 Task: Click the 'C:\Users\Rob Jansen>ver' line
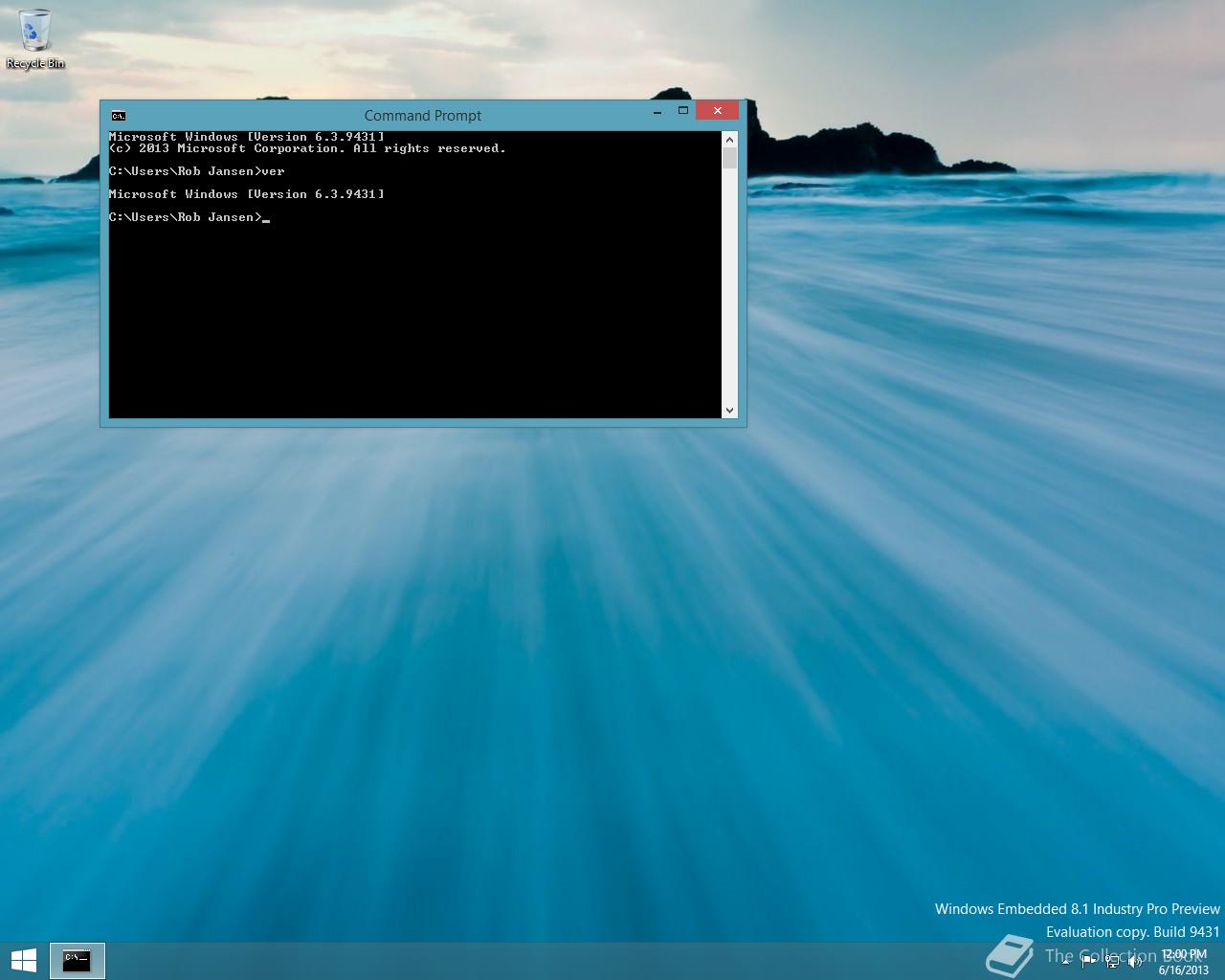pos(197,171)
